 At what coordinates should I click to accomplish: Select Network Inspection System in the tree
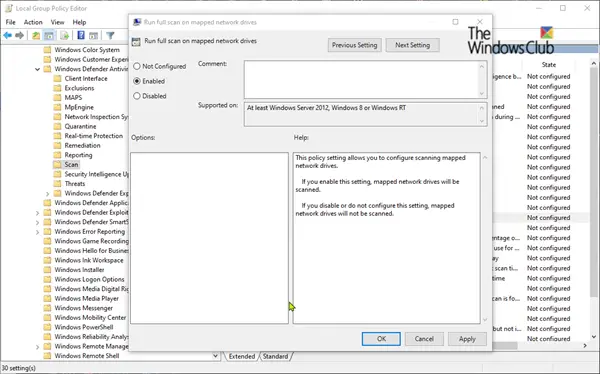point(96,117)
